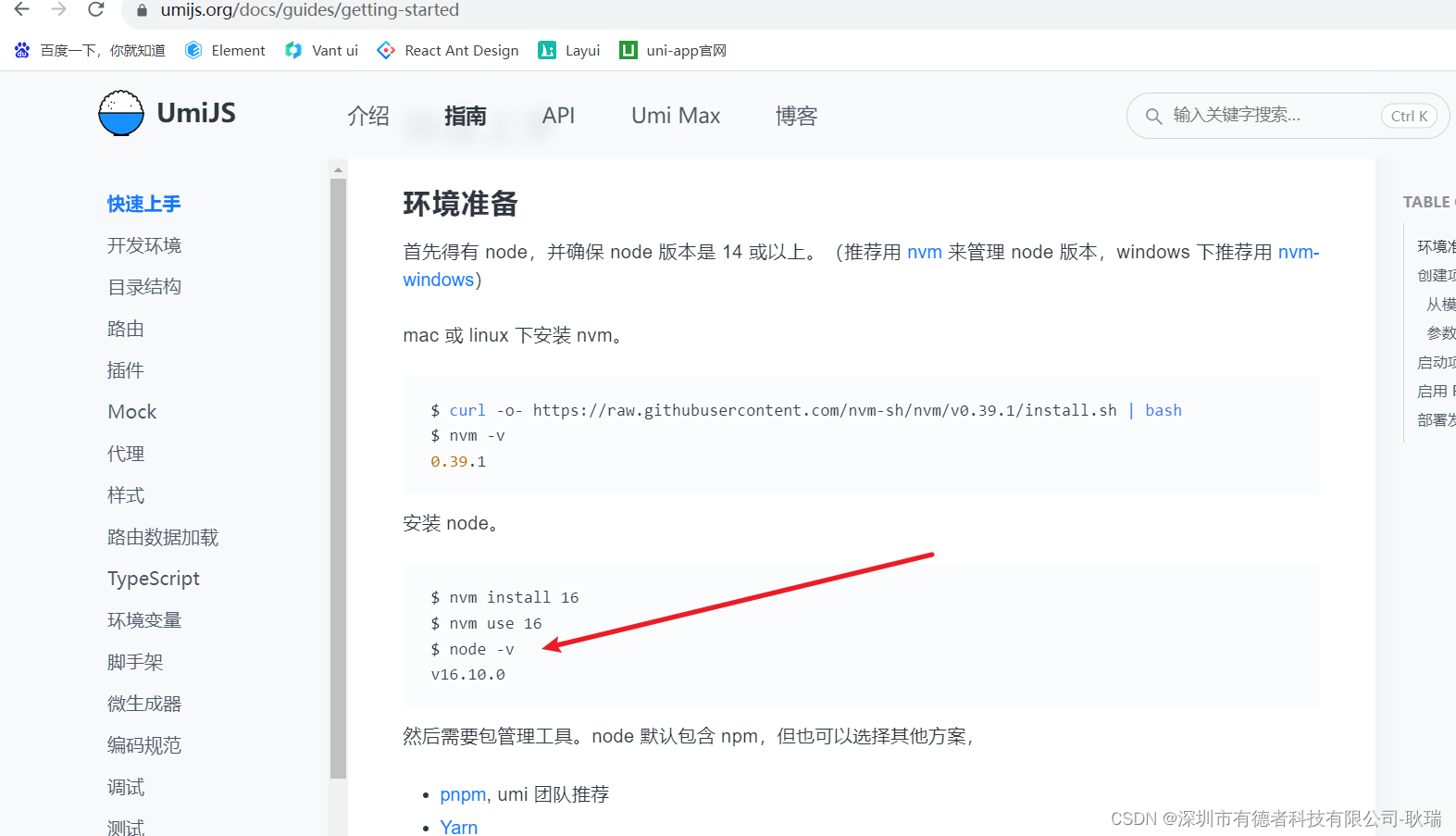Select 快速上手 in the sidebar
This screenshot has height=836, width=1456.
pos(144,204)
